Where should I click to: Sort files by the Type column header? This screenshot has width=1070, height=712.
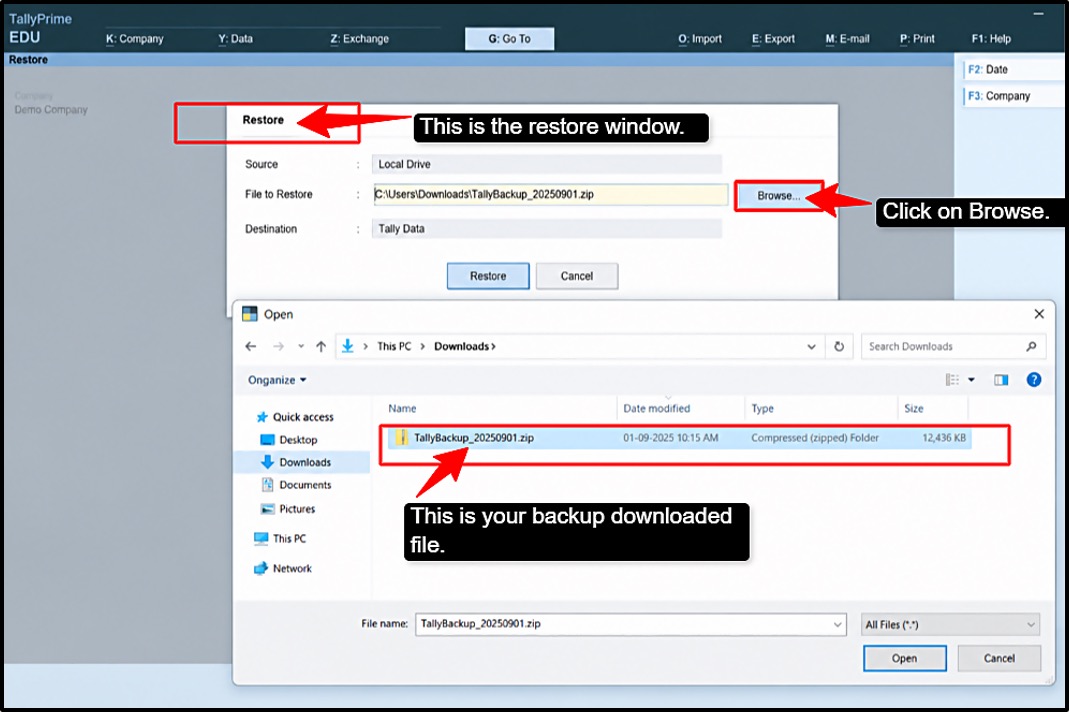(762, 409)
